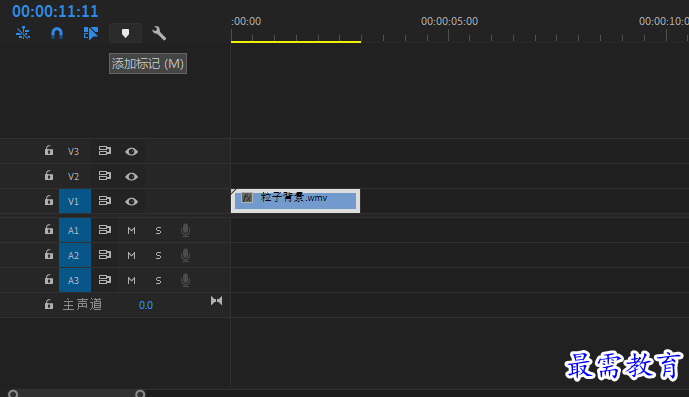Click the 主声道 master track label
The image size is (689, 397).
pos(82,304)
